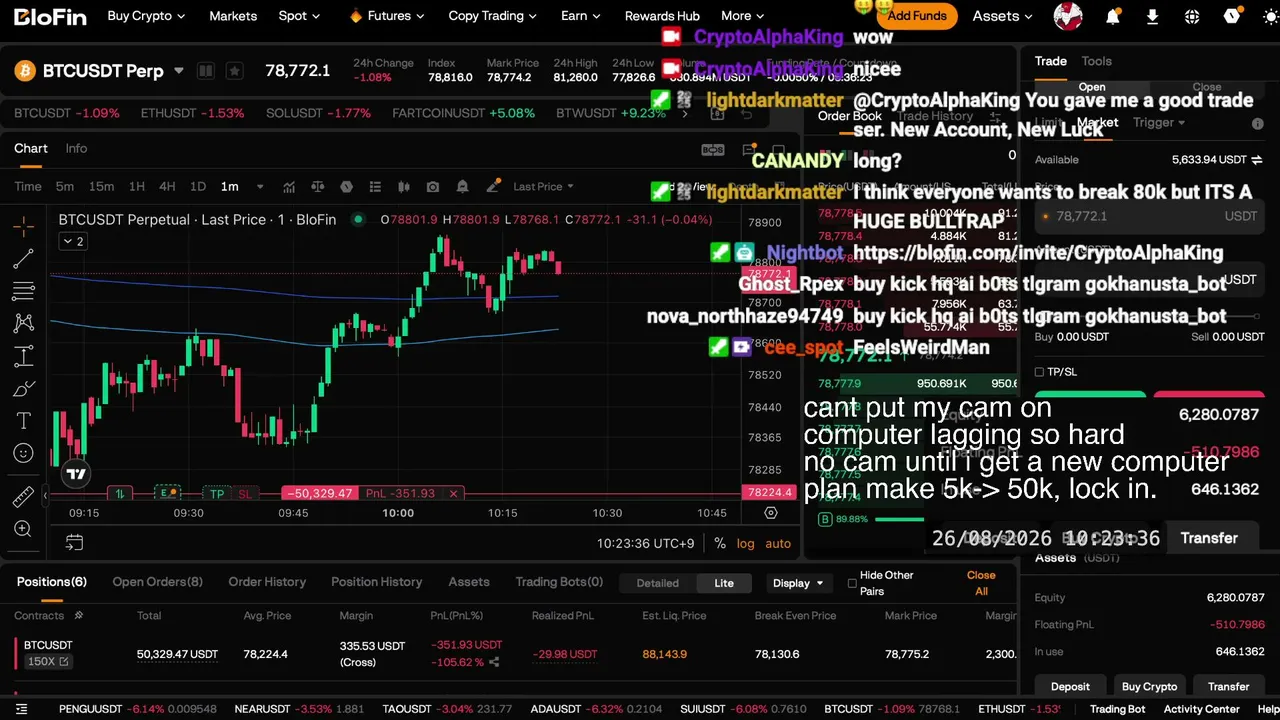The image size is (1280, 720).
Task: Click the chart-wide BOS layout icon
Action: [x=712, y=150]
